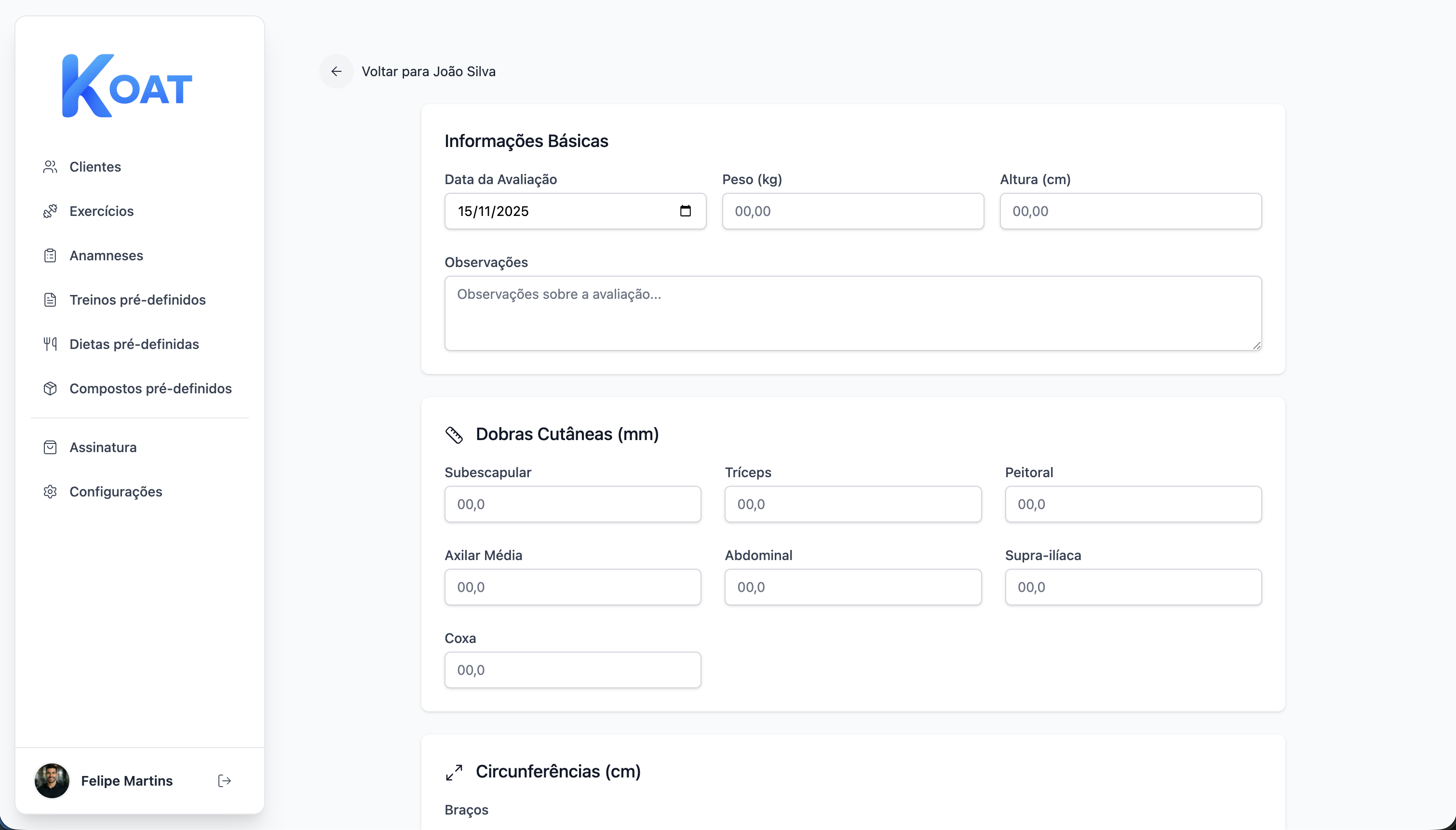Click the Dietas utensils icon
This screenshot has width=1456, height=830.
tap(50, 344)
